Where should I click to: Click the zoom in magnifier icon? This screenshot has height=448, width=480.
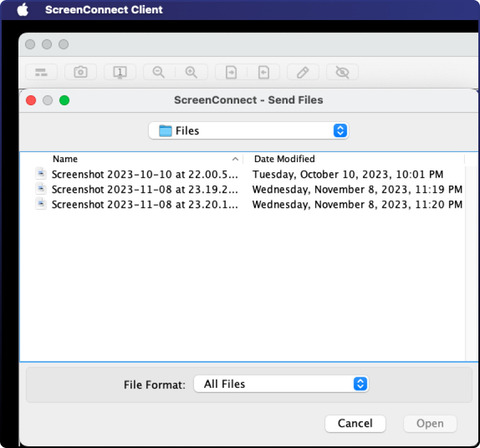click(x=191, y=72)
